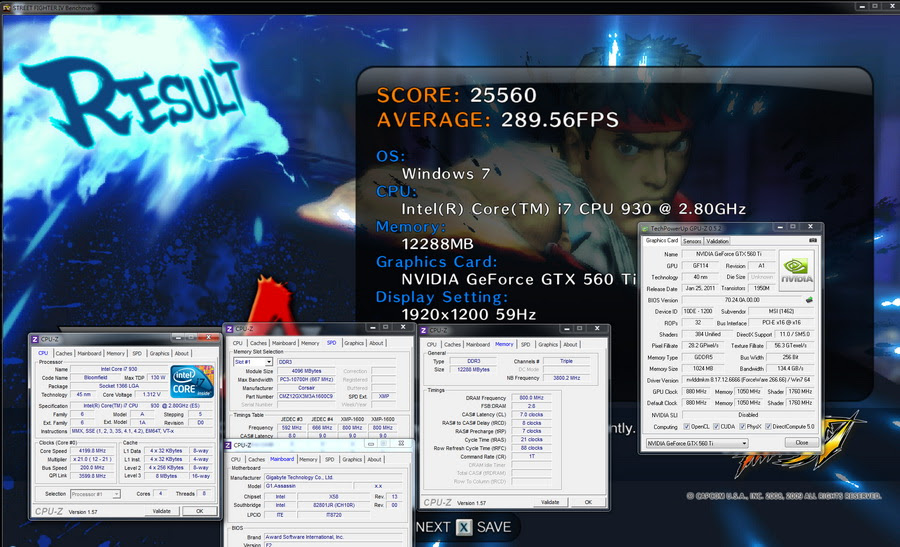Select the Mainboard tab in the CPU-Z SPD window

point(284,343)
